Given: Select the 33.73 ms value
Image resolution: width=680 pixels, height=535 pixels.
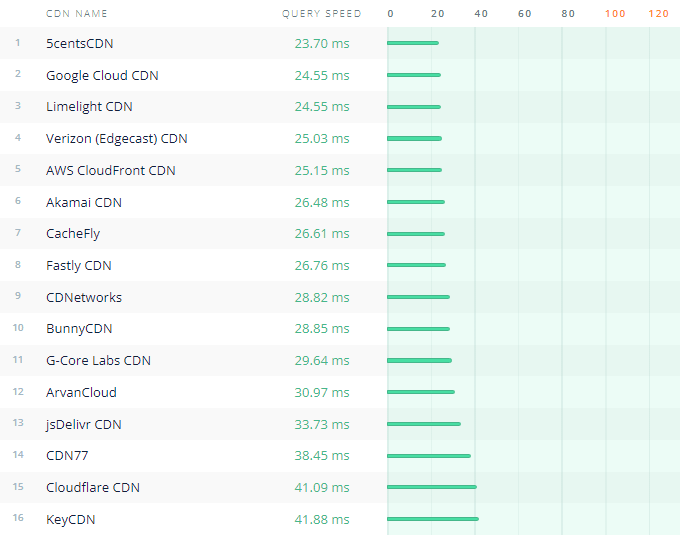Looking at the screenshot, I should click(322, 424).
